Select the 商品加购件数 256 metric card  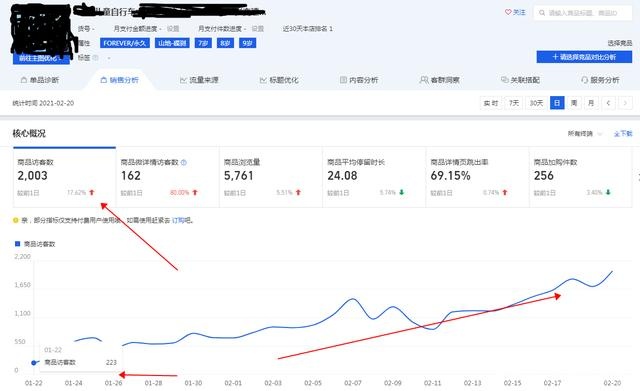pyautogui.click(x=581, y=178)
